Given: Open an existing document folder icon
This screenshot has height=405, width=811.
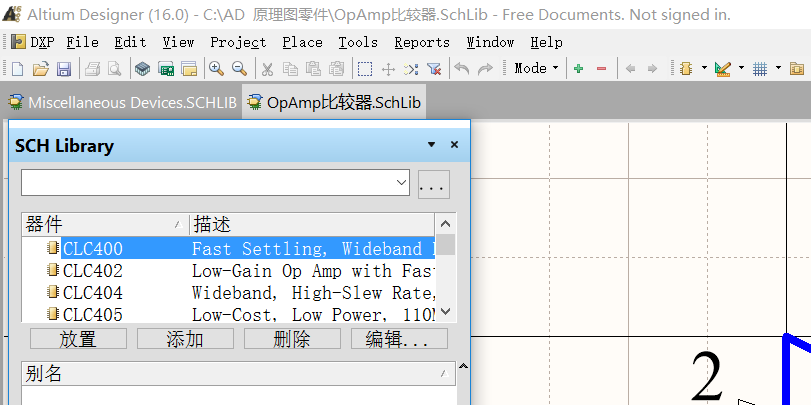Looking at the screenshot, I should tap(40, 69).
